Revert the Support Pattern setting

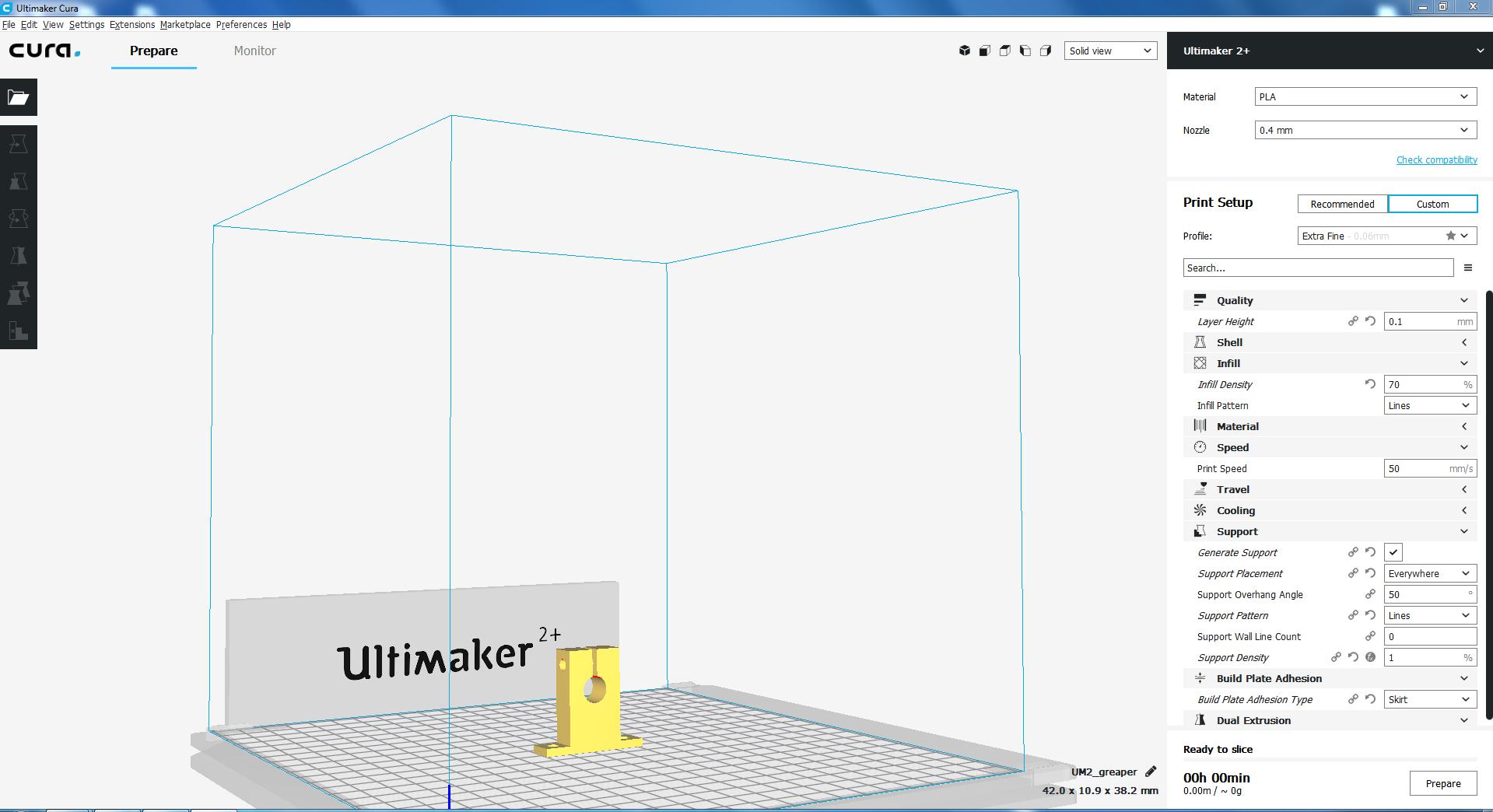click(x=1370, y=615)
